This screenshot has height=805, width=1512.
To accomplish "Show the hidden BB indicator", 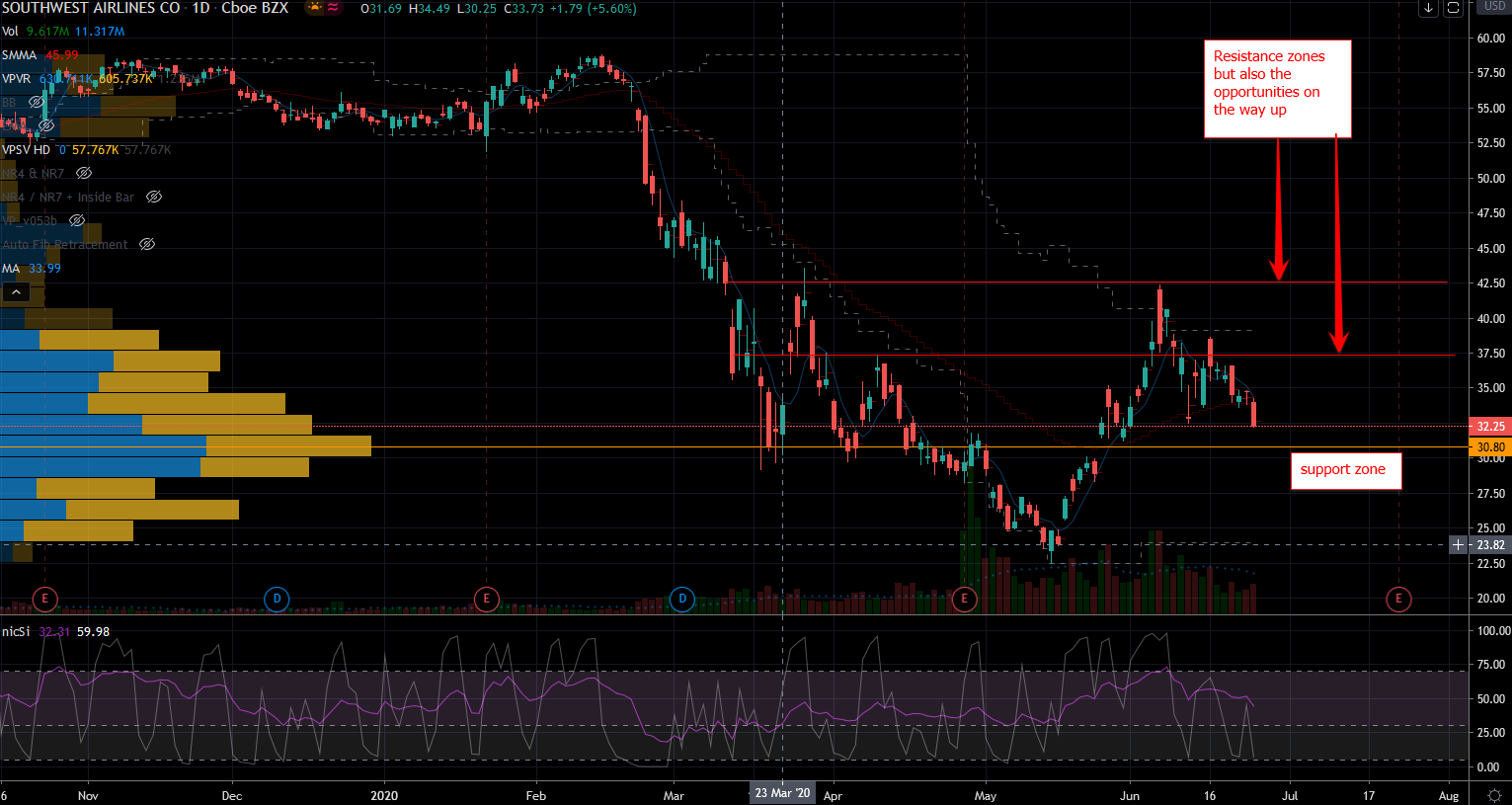I will point(36,103).
